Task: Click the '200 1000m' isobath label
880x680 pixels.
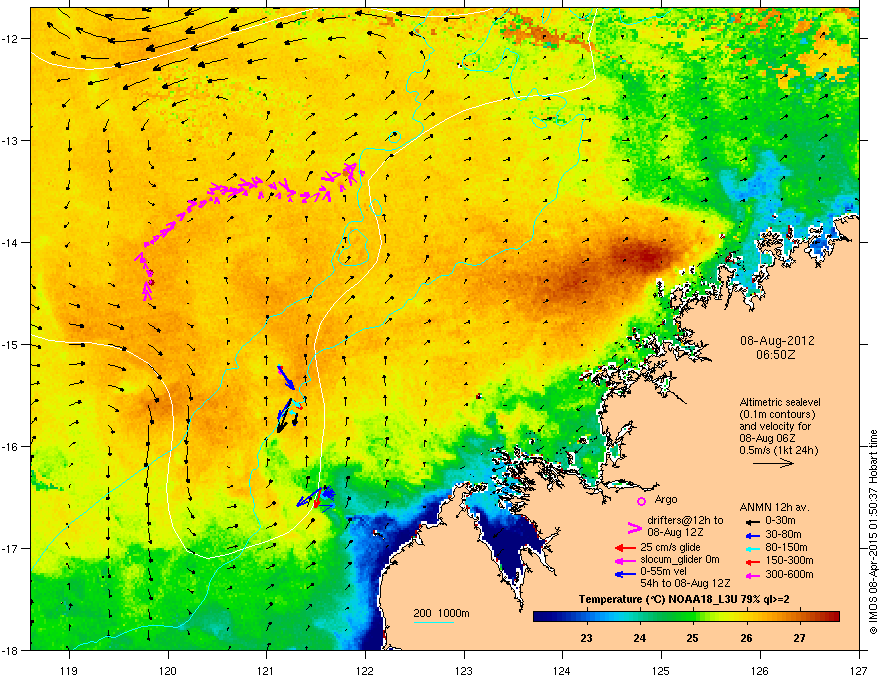Action: pos(441,613)
